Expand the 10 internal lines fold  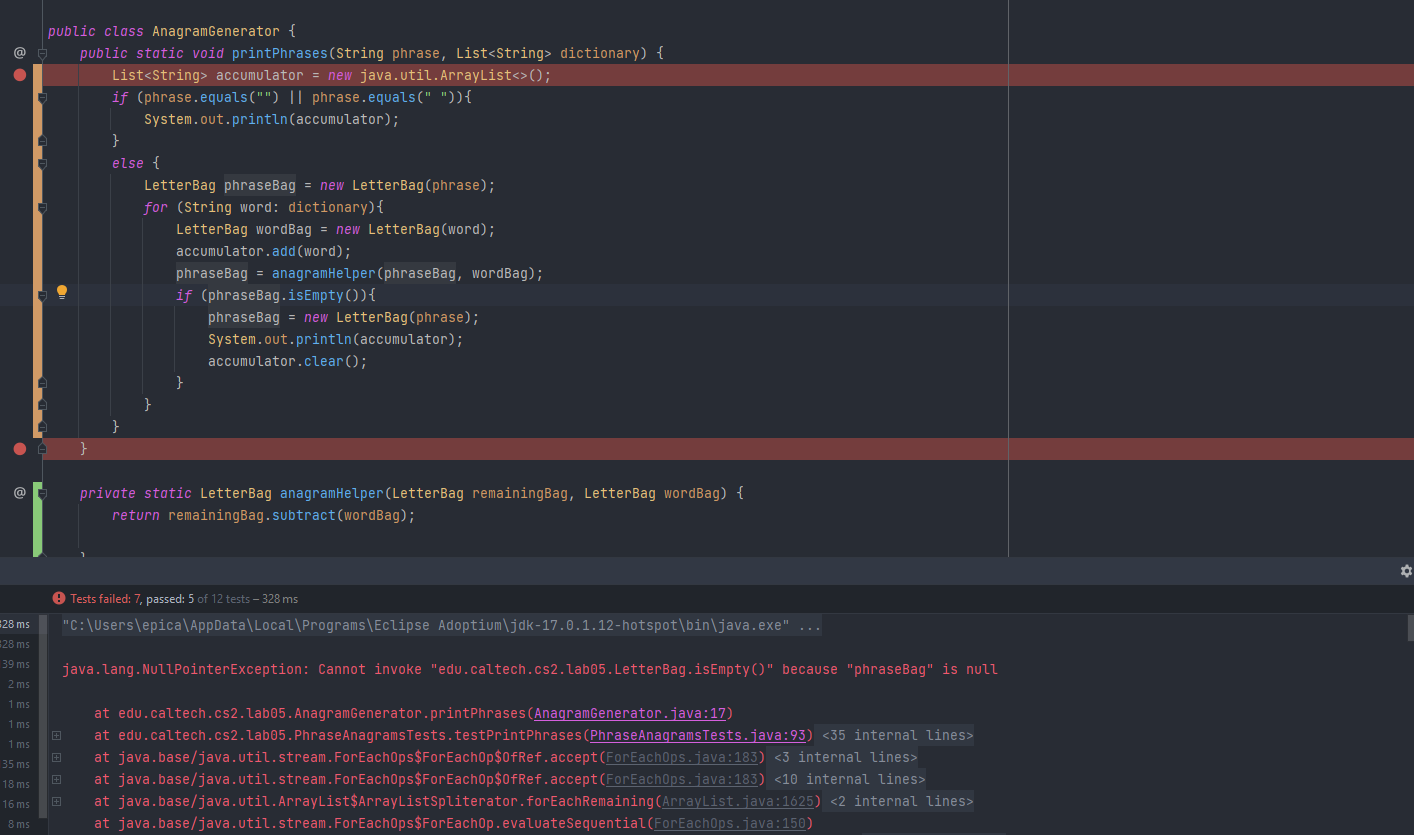pos(56,780)
